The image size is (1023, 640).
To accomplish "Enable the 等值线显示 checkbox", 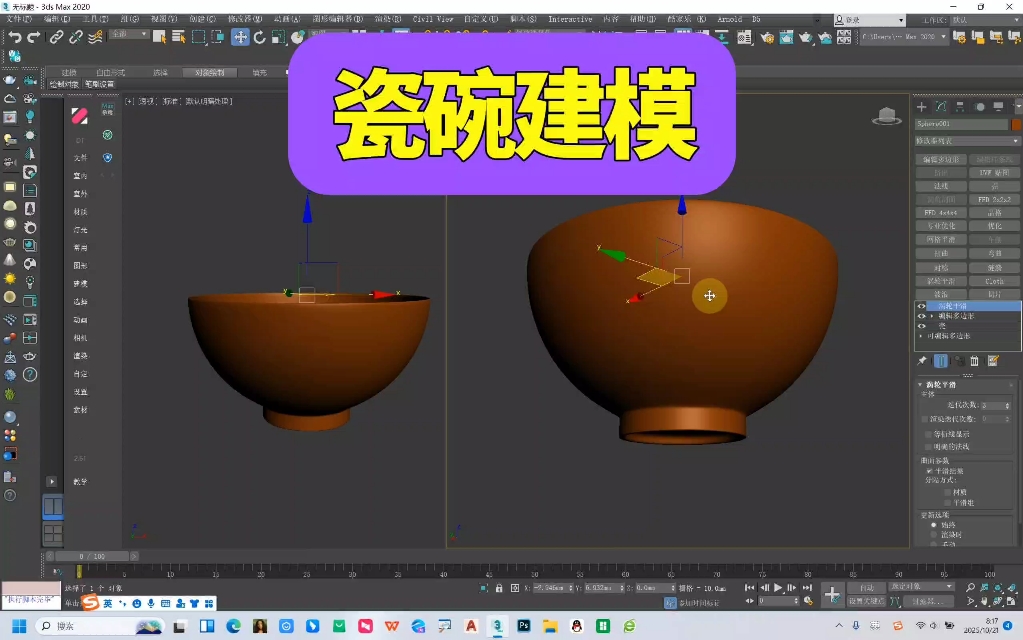I will [929, 433].
